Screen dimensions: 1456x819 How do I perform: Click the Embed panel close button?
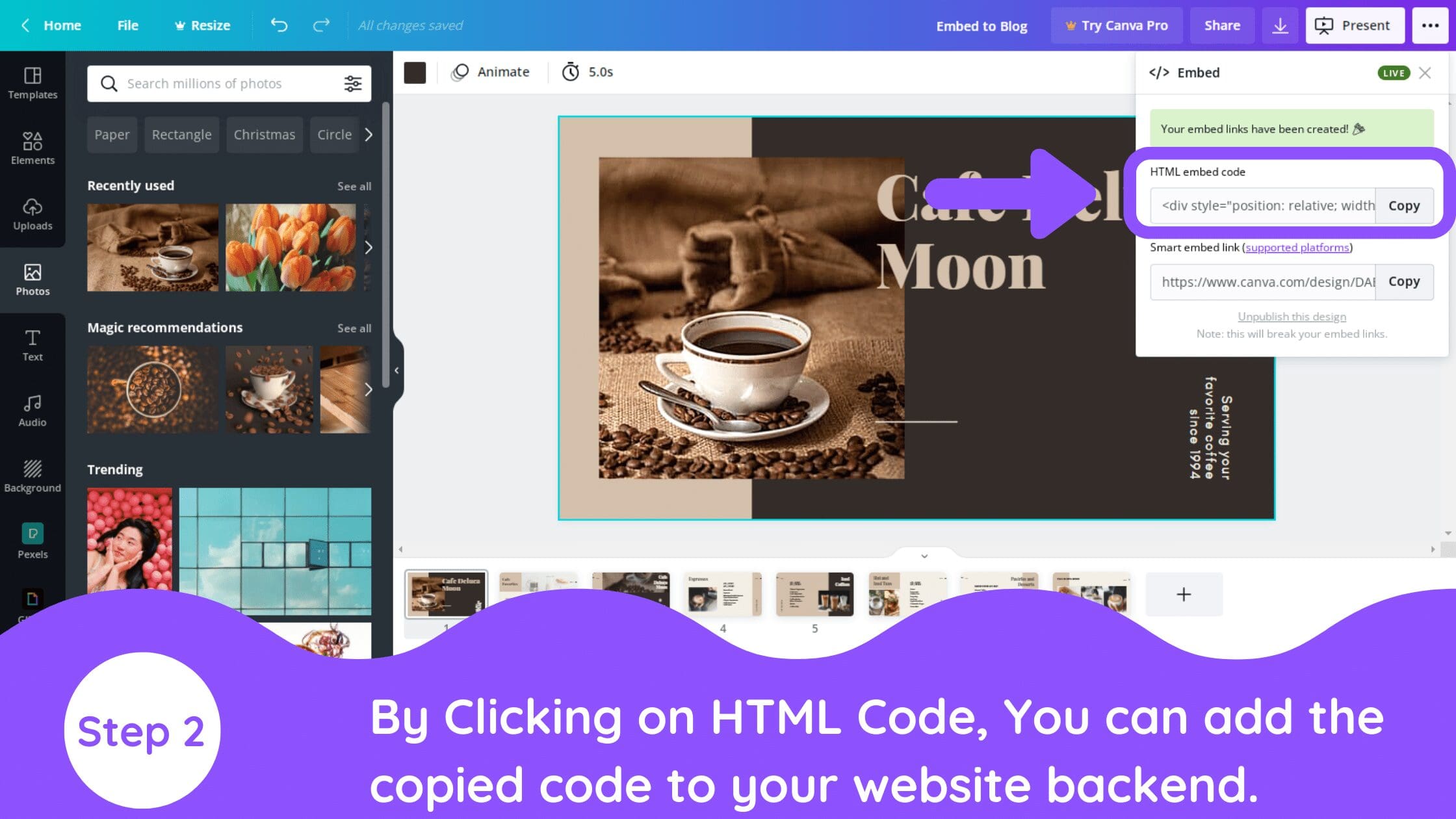(1424, 72)
